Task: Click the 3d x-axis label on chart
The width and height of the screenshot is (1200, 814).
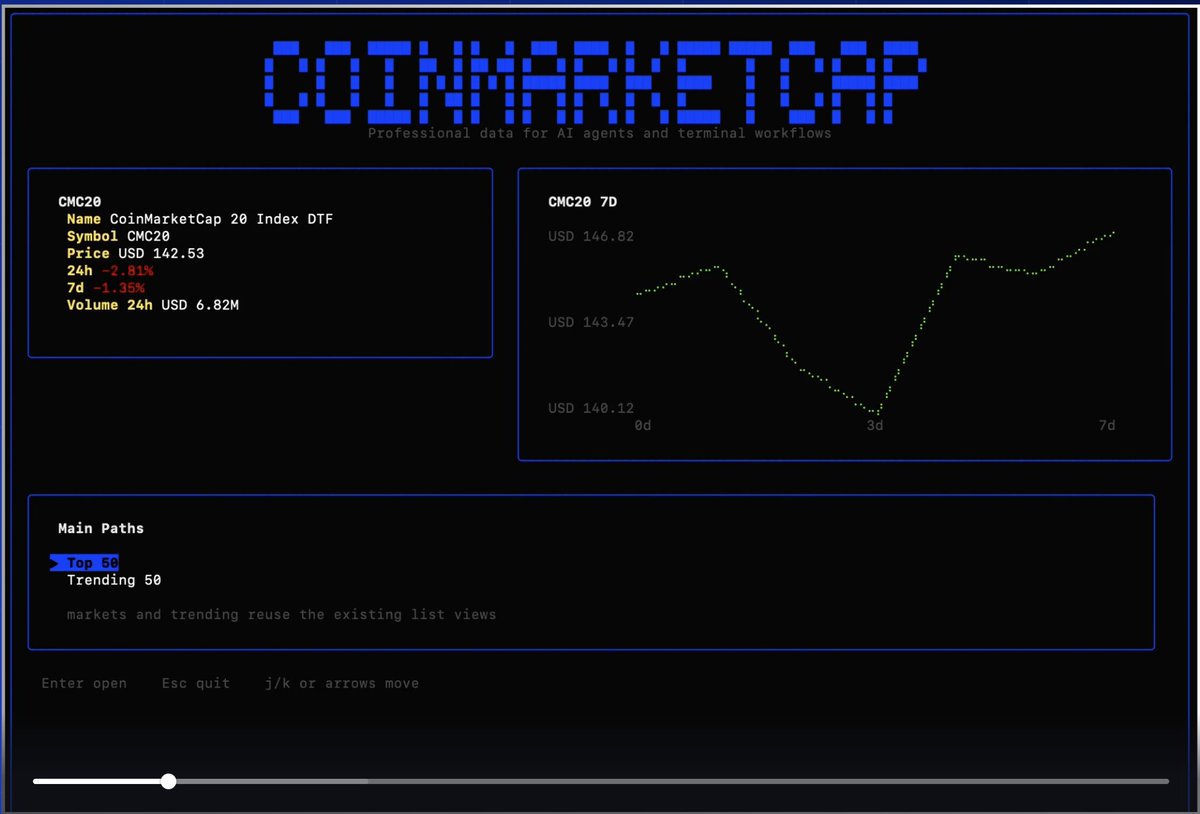Action: coord(874,426)
